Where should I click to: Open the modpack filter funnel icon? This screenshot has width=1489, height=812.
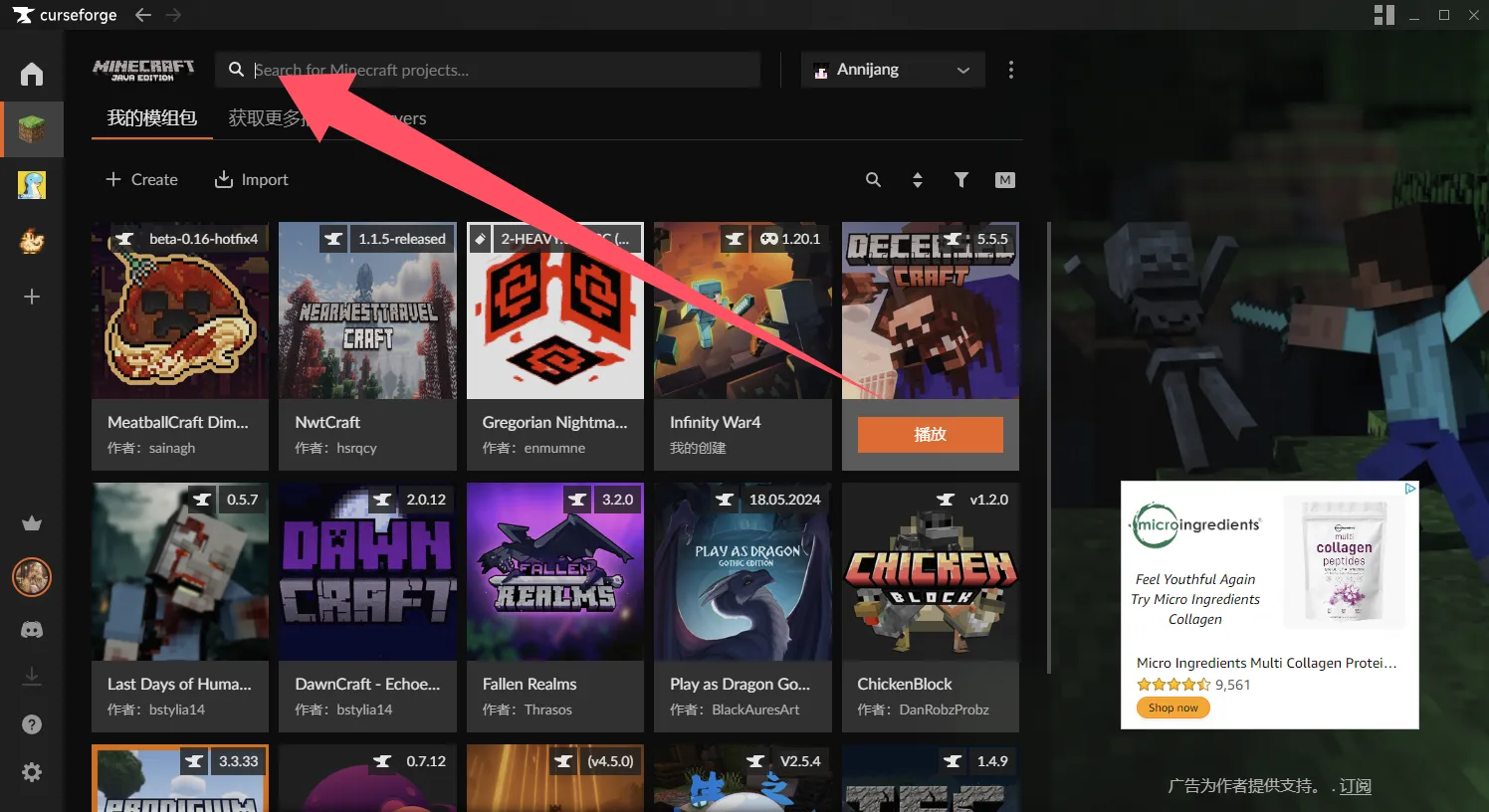961,180
